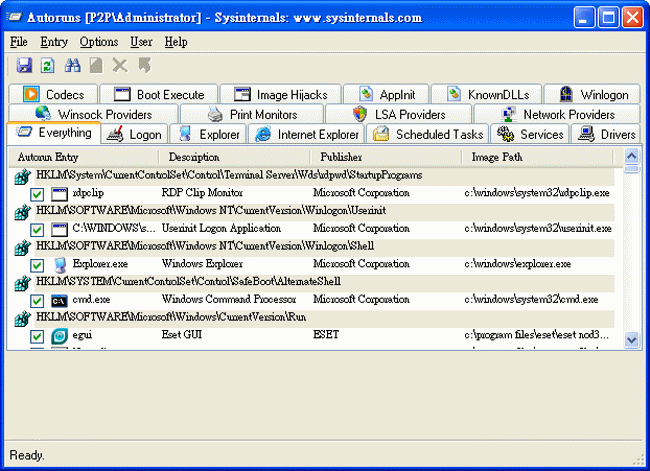Open the Entry menu

pyautogui.click(x=54, y=42)
